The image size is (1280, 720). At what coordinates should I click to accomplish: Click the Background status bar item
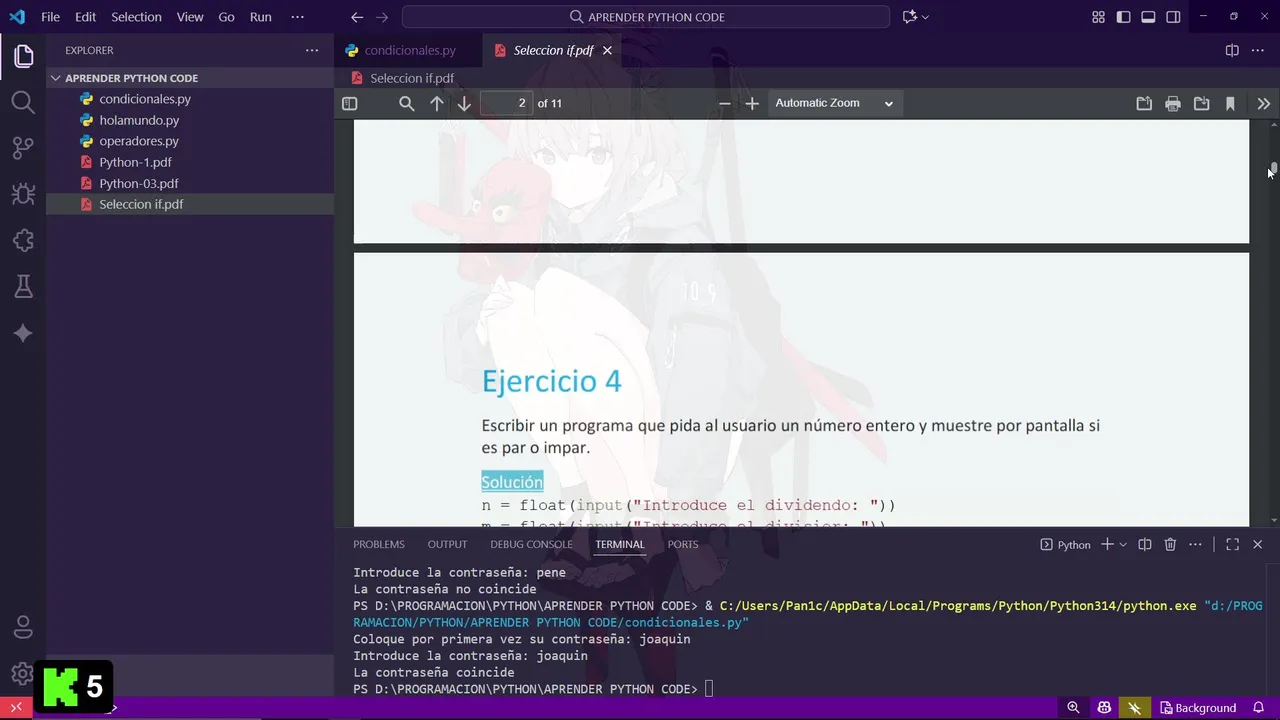[x=1197, y=708]
